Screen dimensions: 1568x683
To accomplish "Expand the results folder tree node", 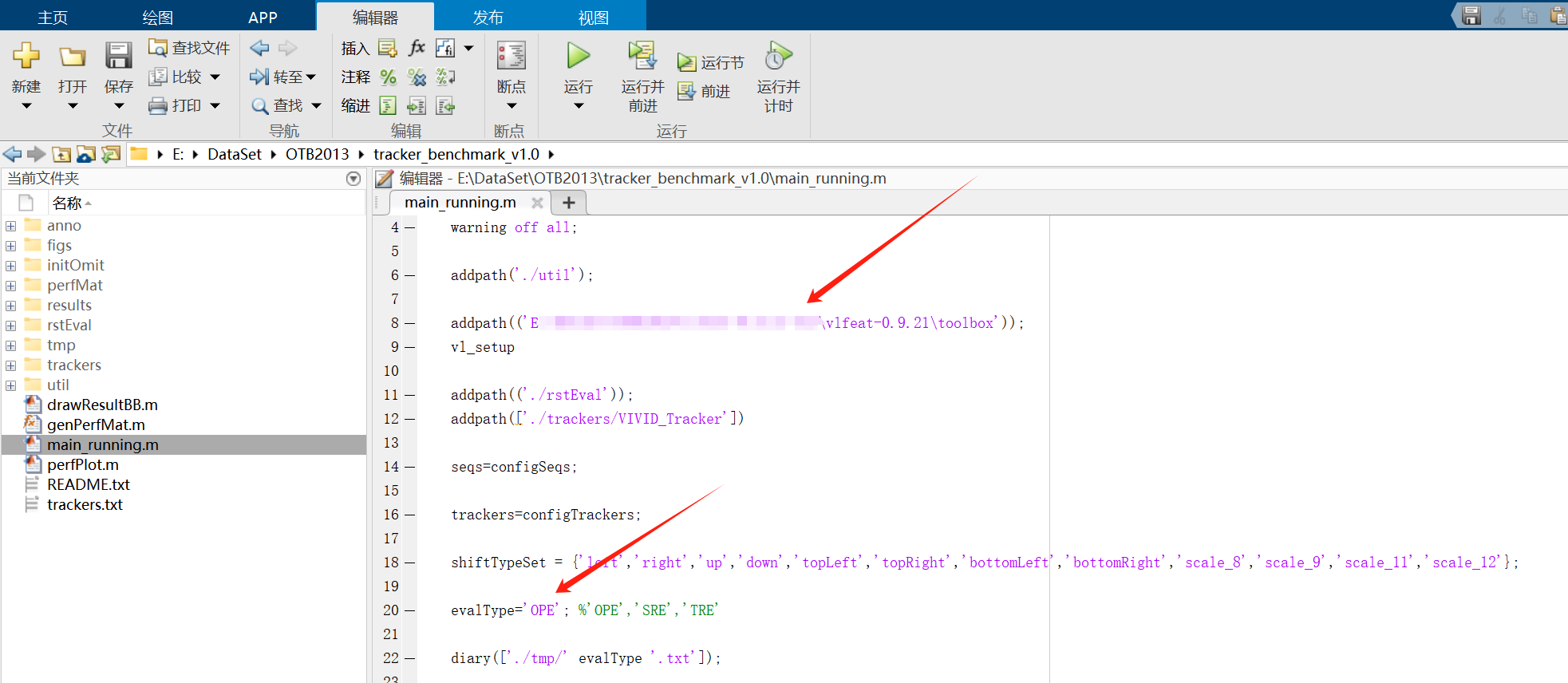I will coord(10,306).
